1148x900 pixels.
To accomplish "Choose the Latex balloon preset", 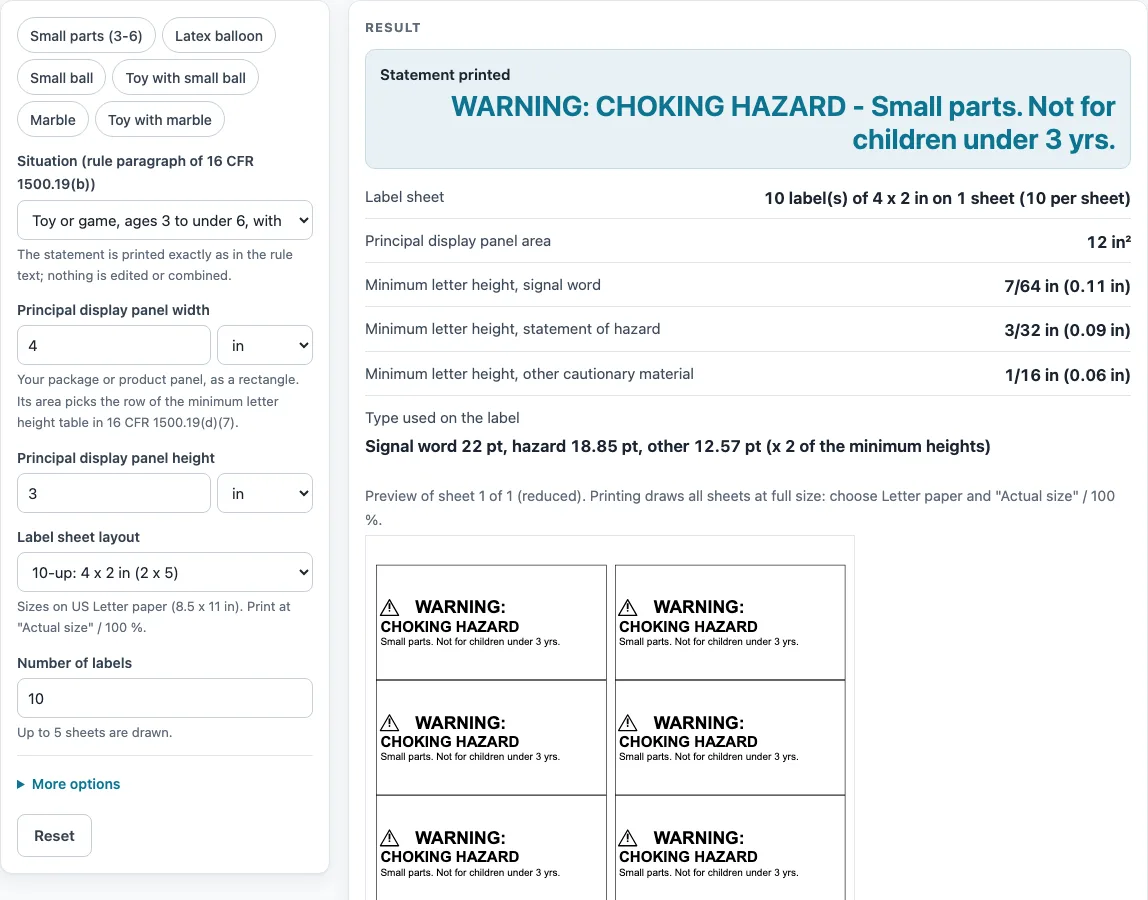I will tap(219, 36).
